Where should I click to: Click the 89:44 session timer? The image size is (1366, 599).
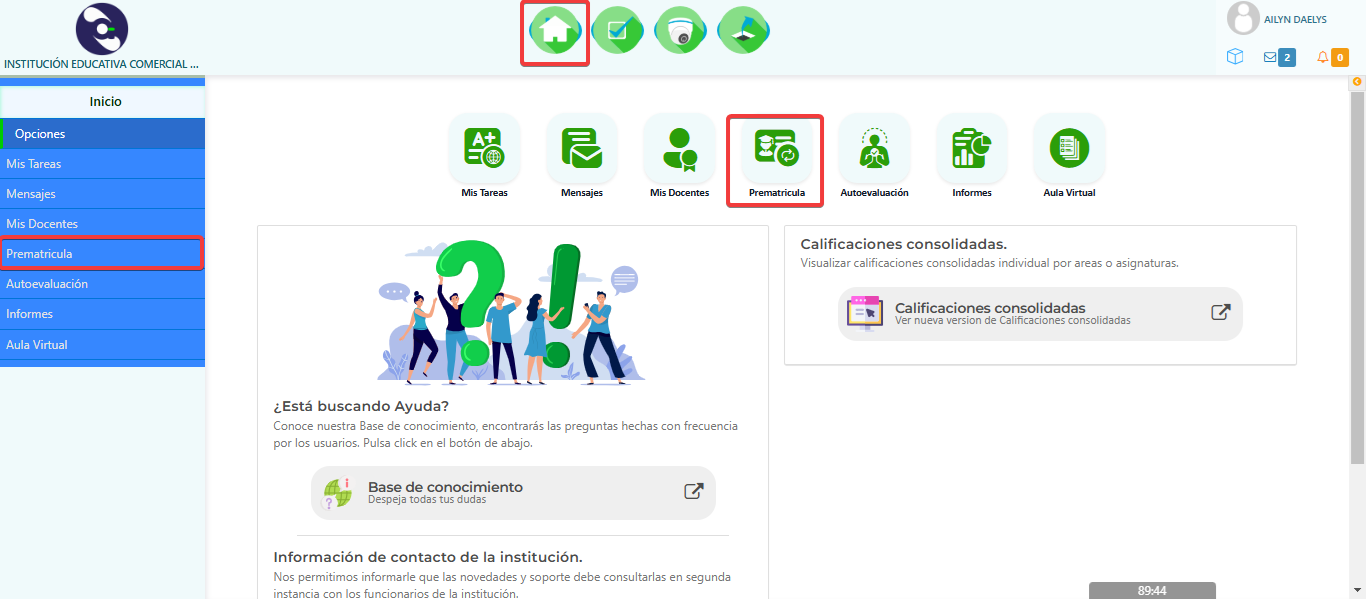pyautogui.click(x=1152, y=591)
